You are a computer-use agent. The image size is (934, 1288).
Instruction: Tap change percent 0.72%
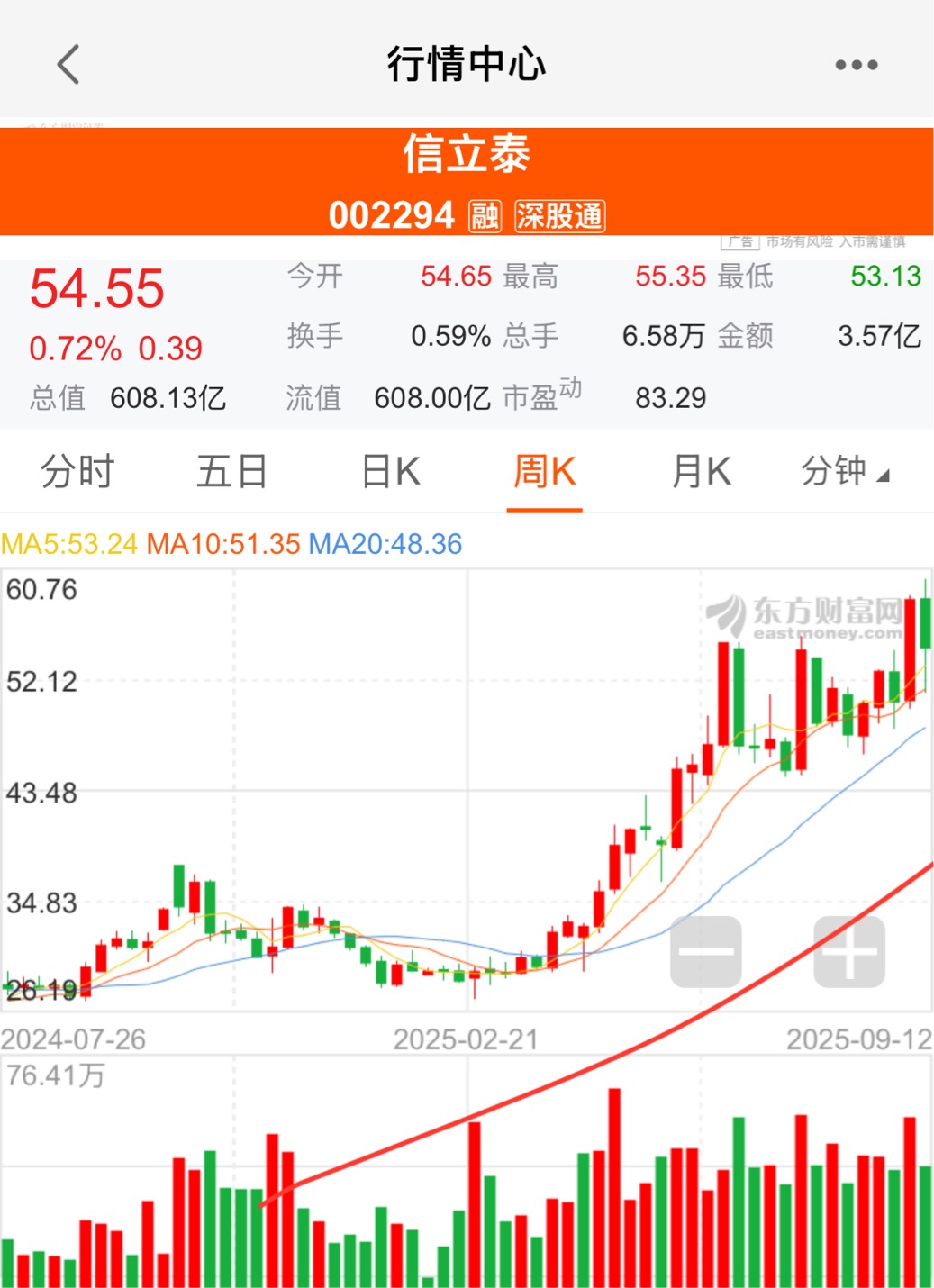tap(76, 349)
